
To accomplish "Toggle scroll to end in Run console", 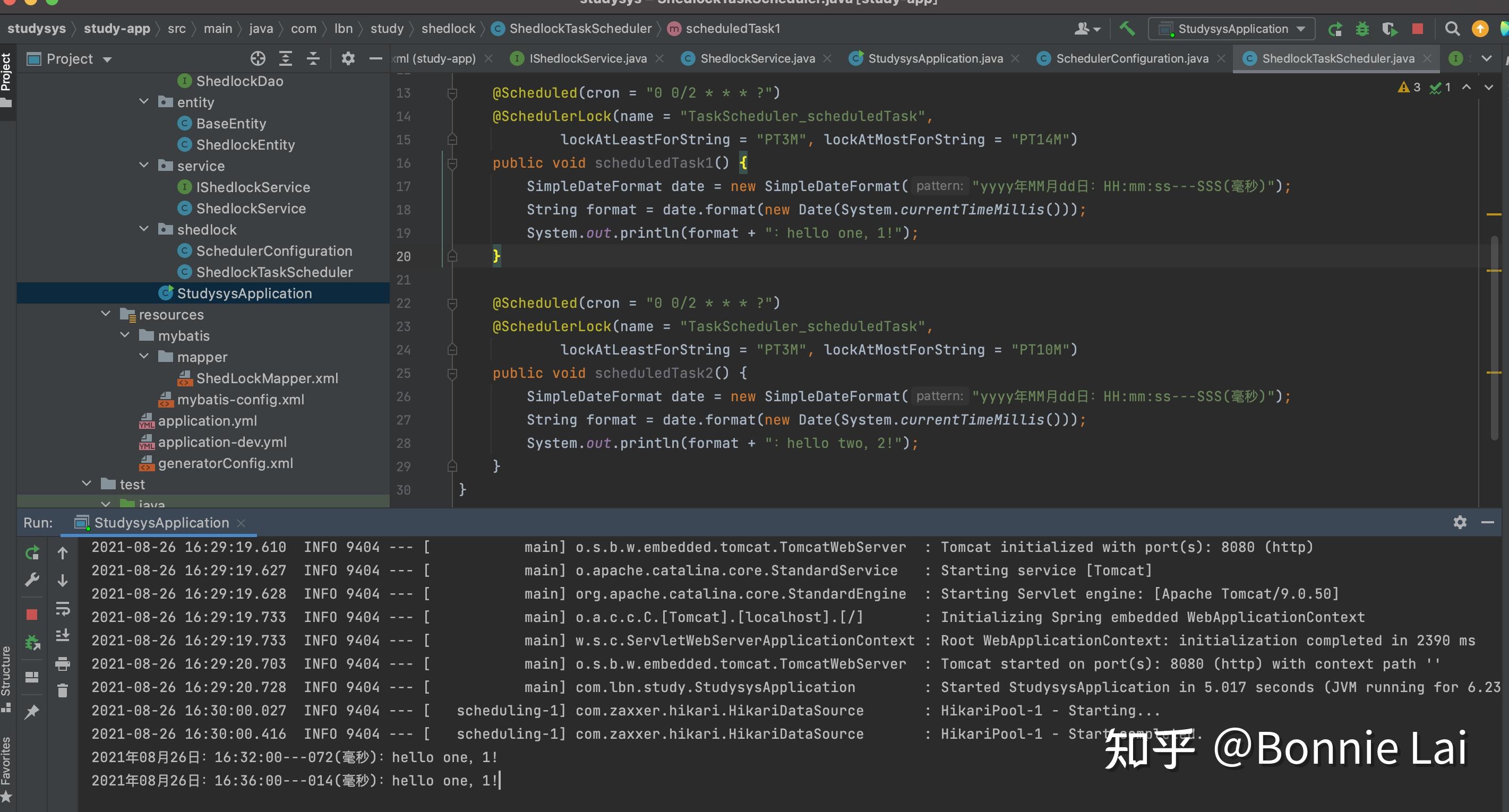I will click(x=63, y=636).
